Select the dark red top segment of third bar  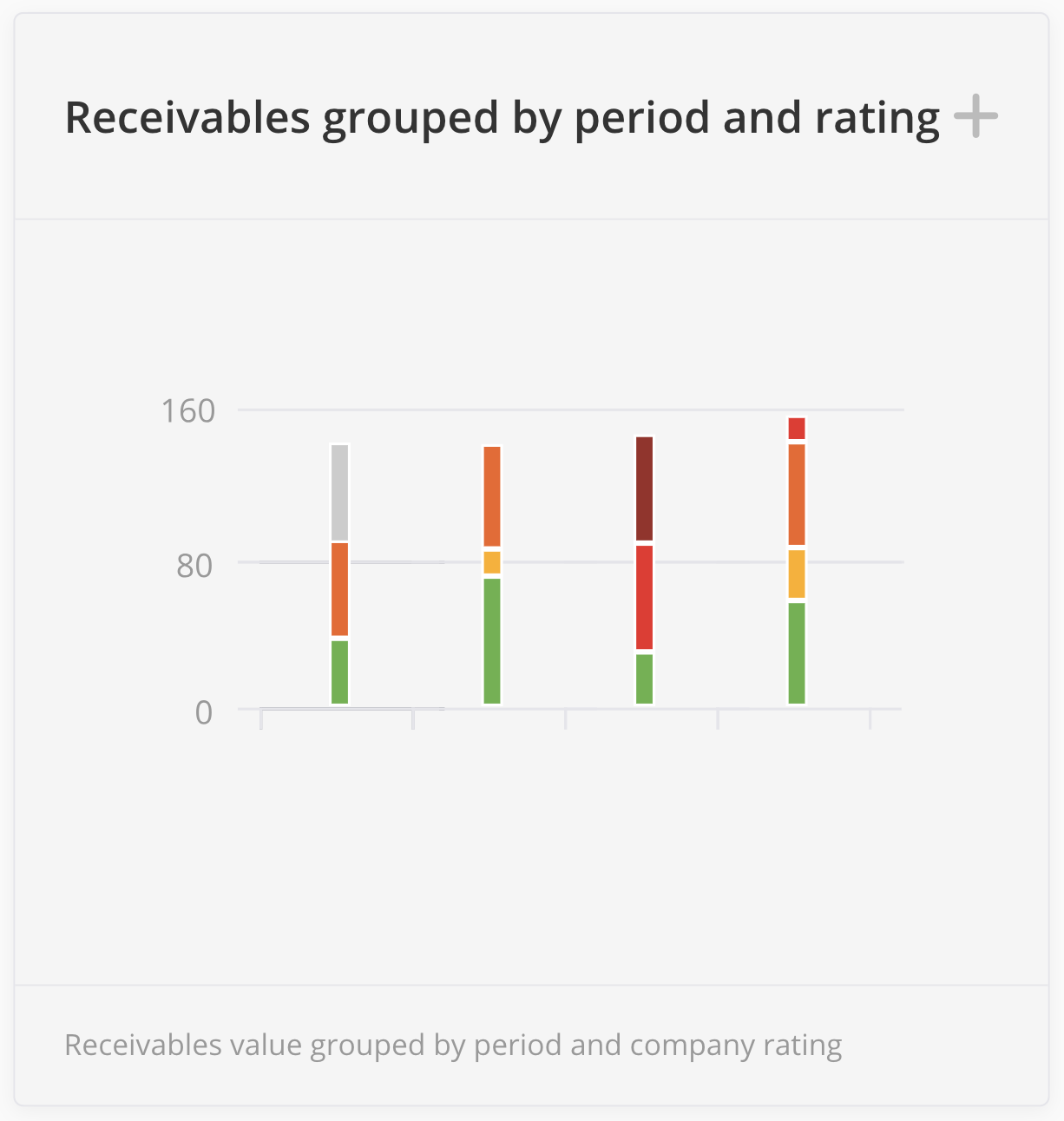point(644,488)
